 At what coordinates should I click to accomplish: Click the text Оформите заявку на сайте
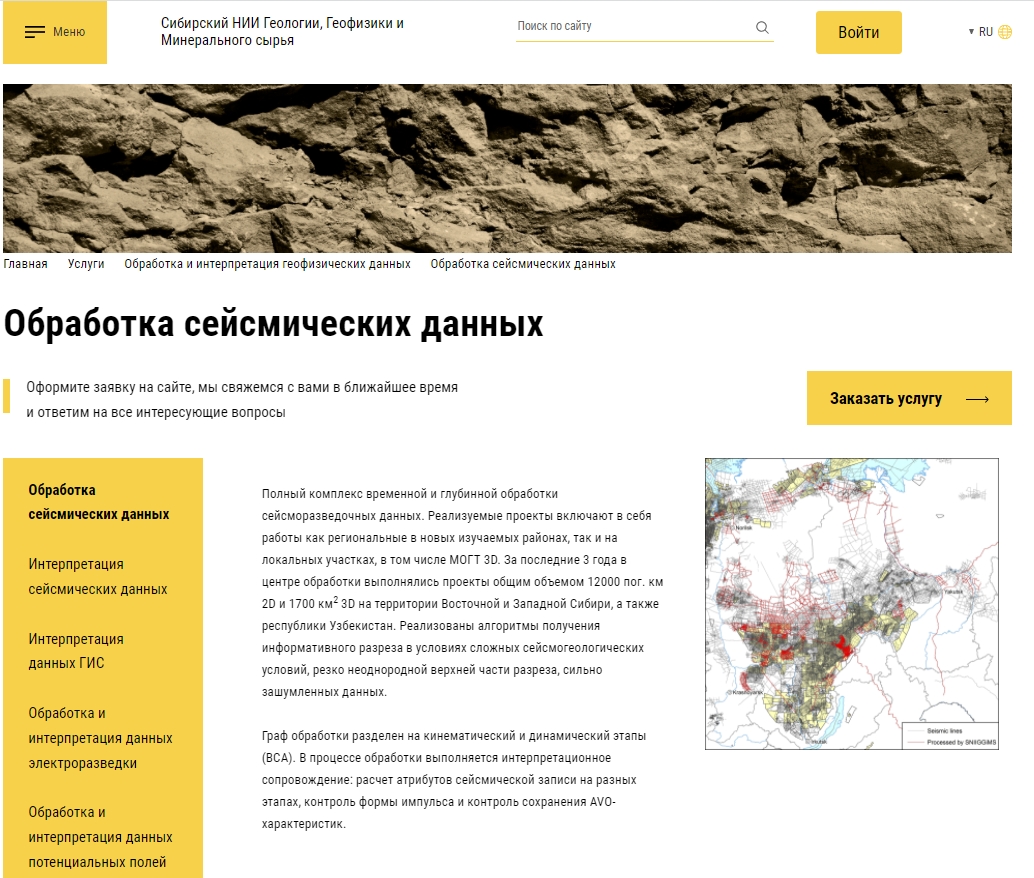click(242, 400)
